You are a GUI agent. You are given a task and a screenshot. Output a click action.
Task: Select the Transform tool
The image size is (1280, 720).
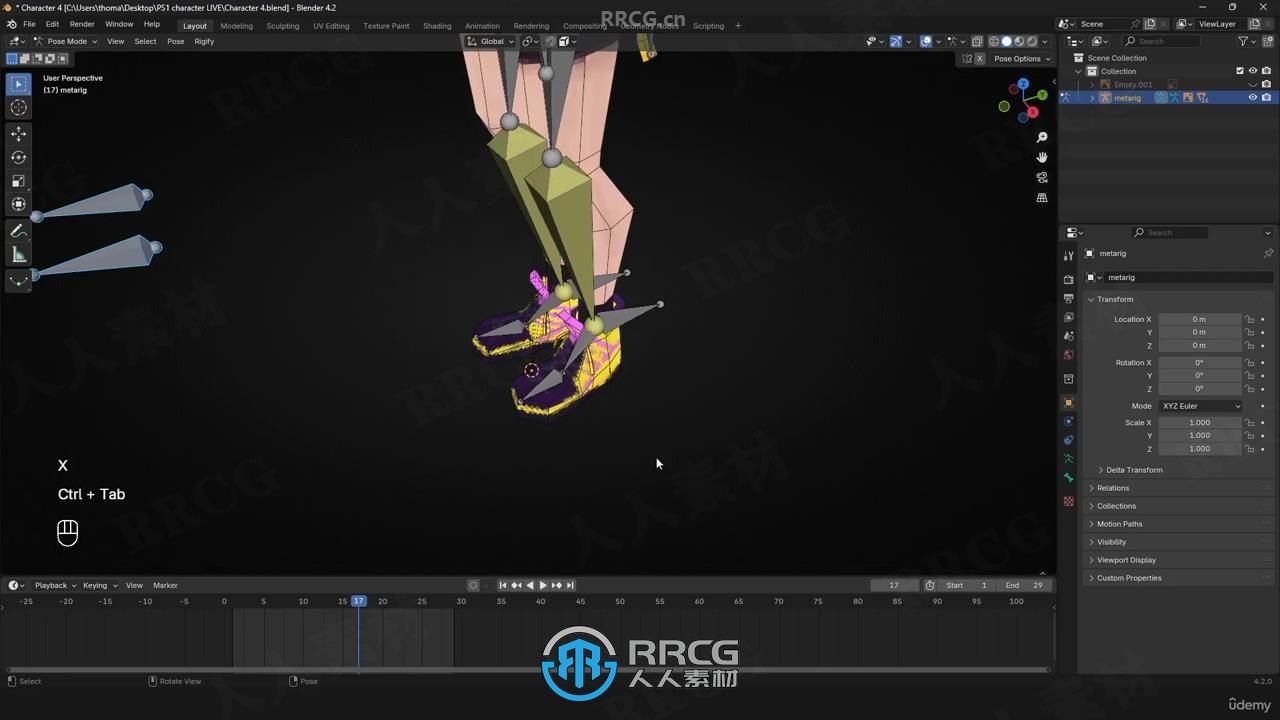18,204
